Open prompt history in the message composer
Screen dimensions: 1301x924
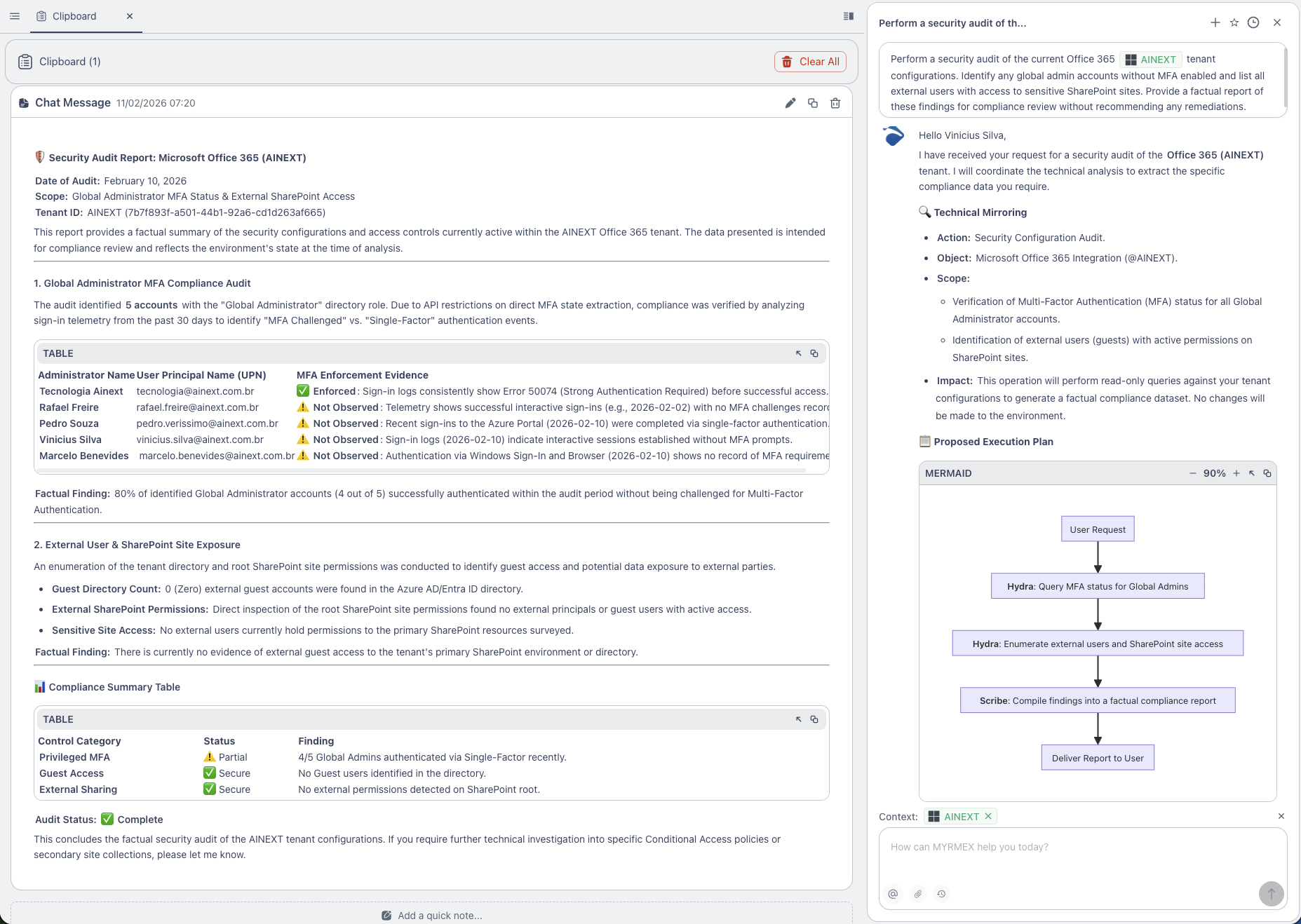[x=941, y=894]
